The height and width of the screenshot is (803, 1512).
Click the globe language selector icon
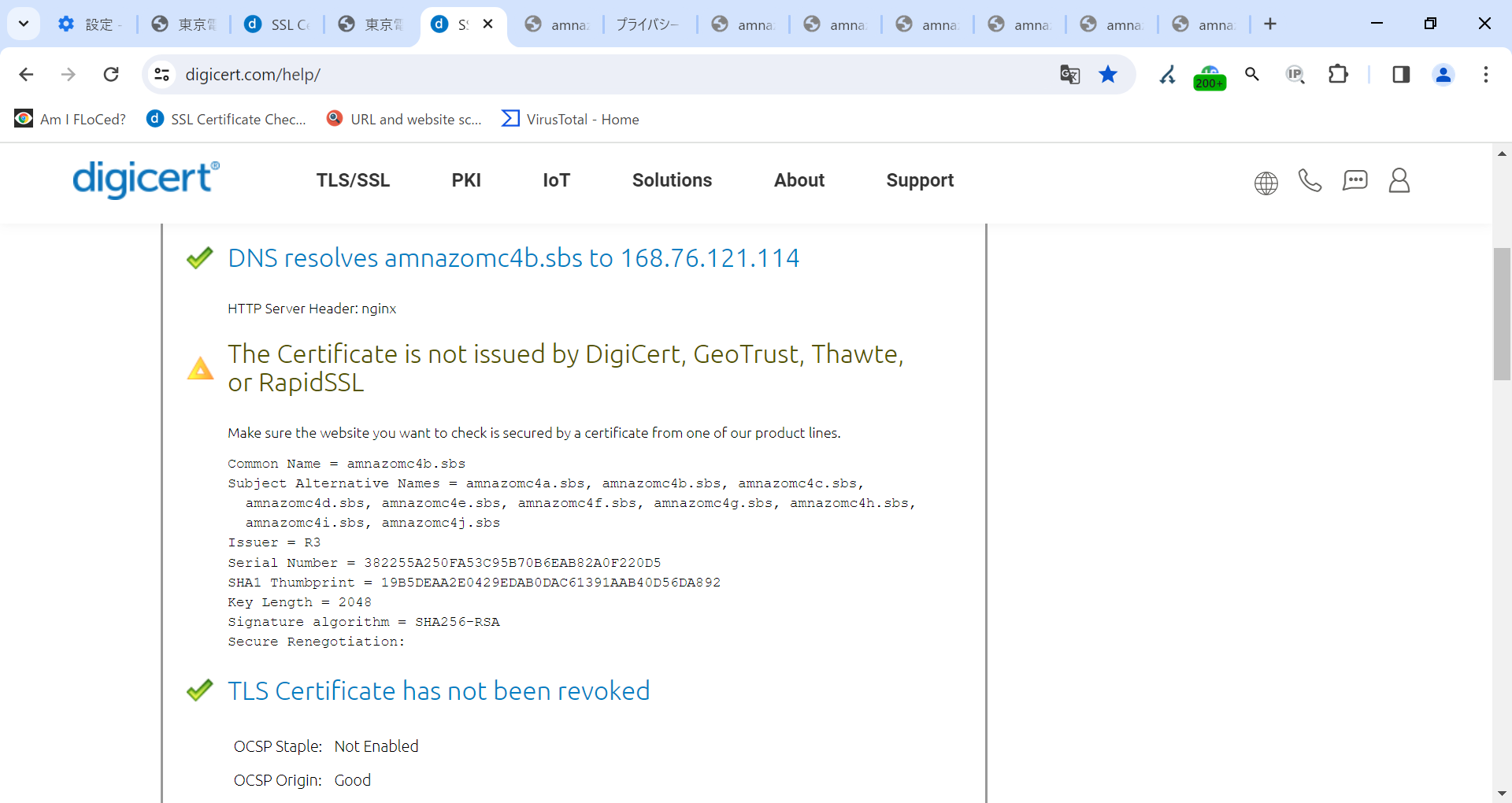[x=1266, y=183]
